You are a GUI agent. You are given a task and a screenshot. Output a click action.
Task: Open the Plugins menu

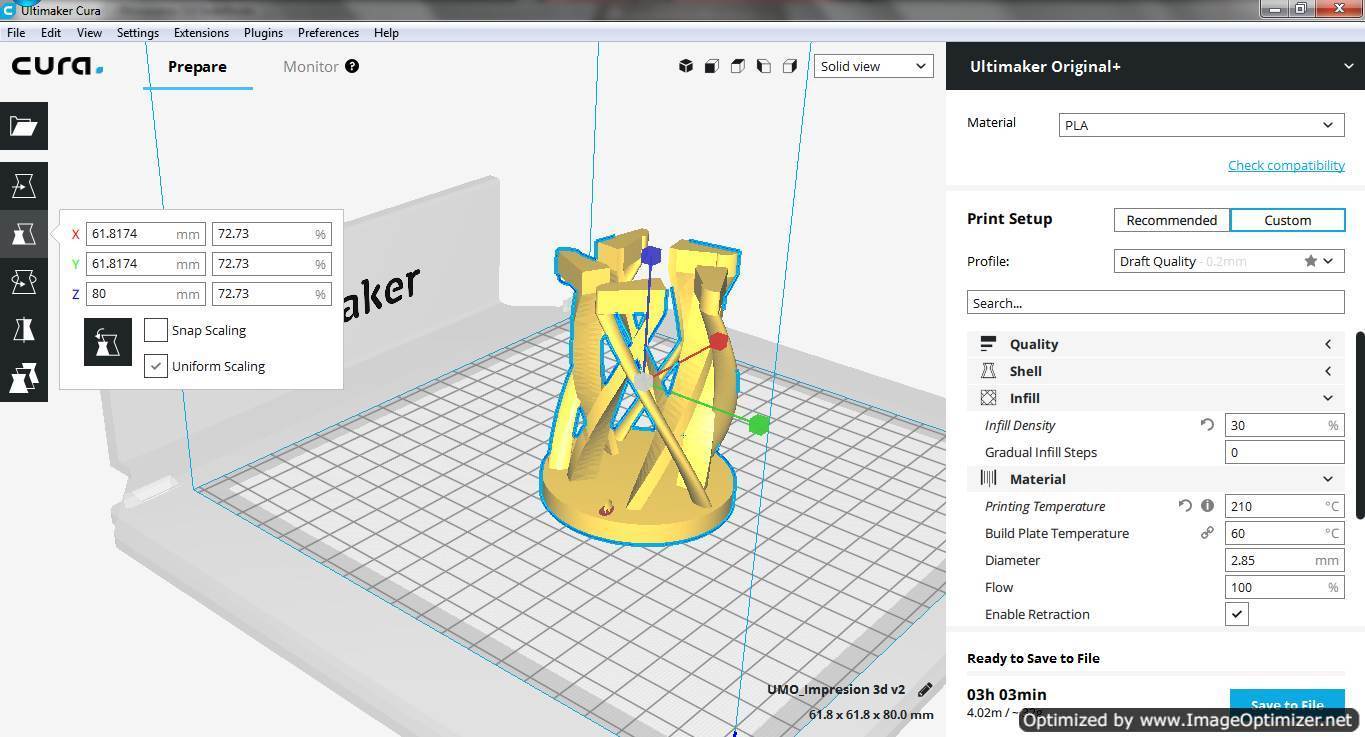tap(263, 32)
